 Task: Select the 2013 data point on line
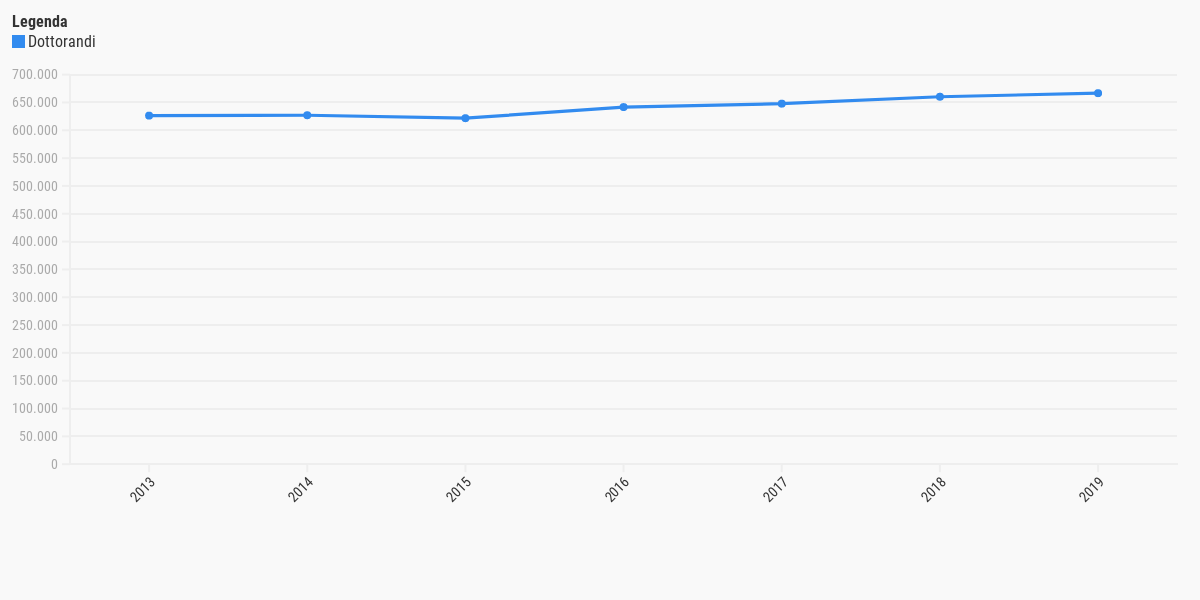(x=149, y=116)
